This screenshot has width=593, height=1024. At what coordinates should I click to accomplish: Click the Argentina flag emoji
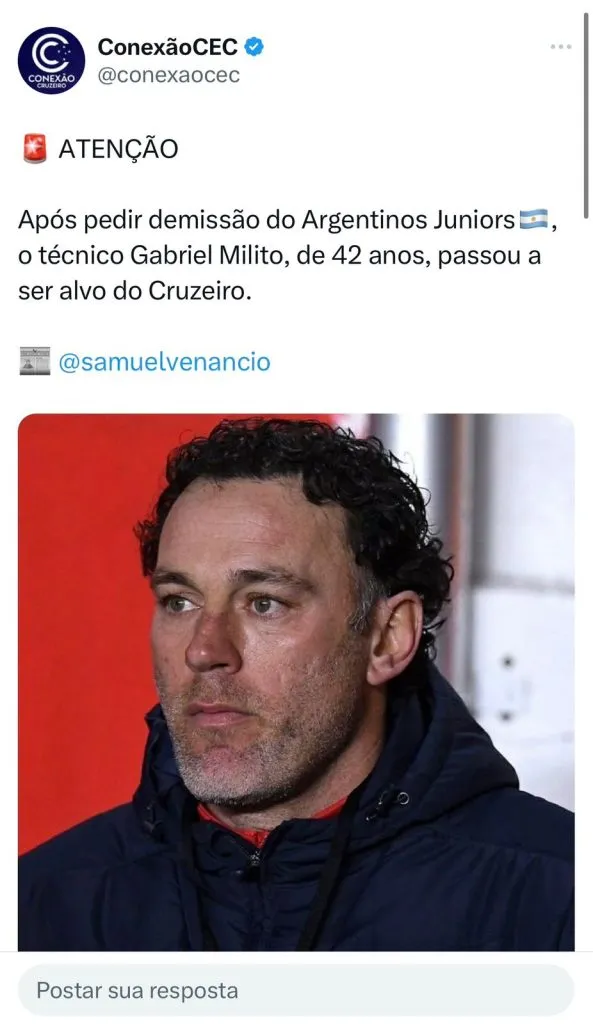point(534,220)
